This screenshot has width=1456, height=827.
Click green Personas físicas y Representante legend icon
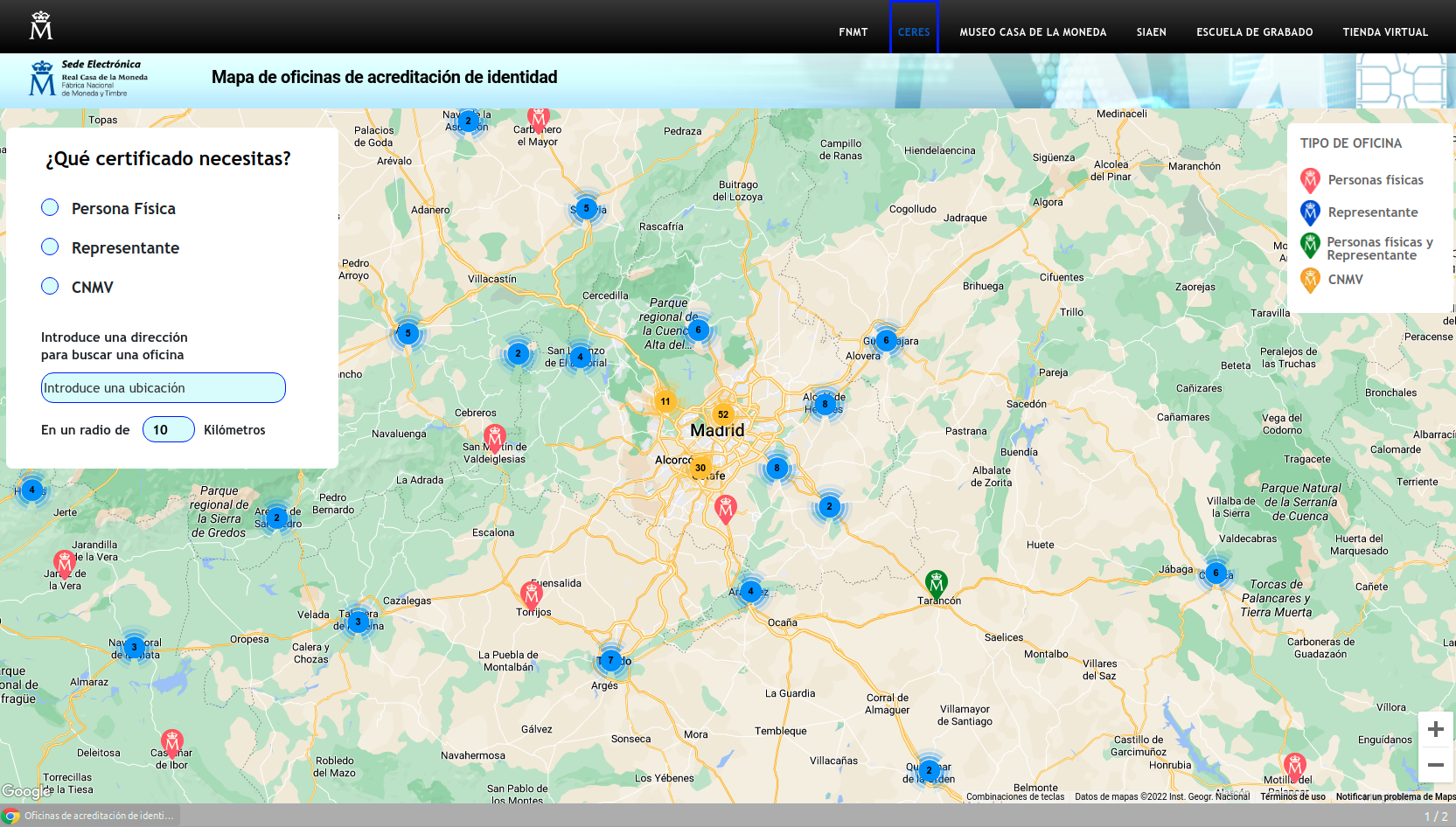tap(1310, 246)
